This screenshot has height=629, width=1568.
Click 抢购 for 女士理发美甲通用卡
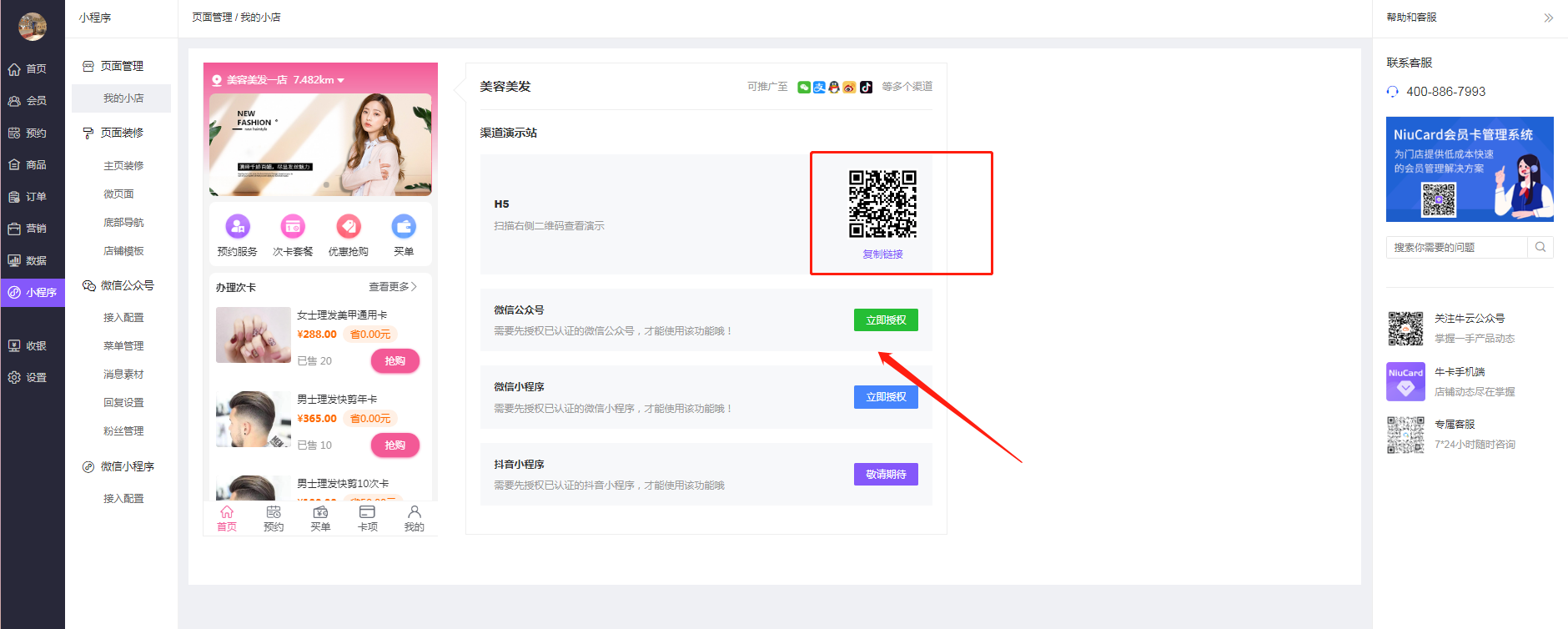pyautogui.click(x=395, y=361)
